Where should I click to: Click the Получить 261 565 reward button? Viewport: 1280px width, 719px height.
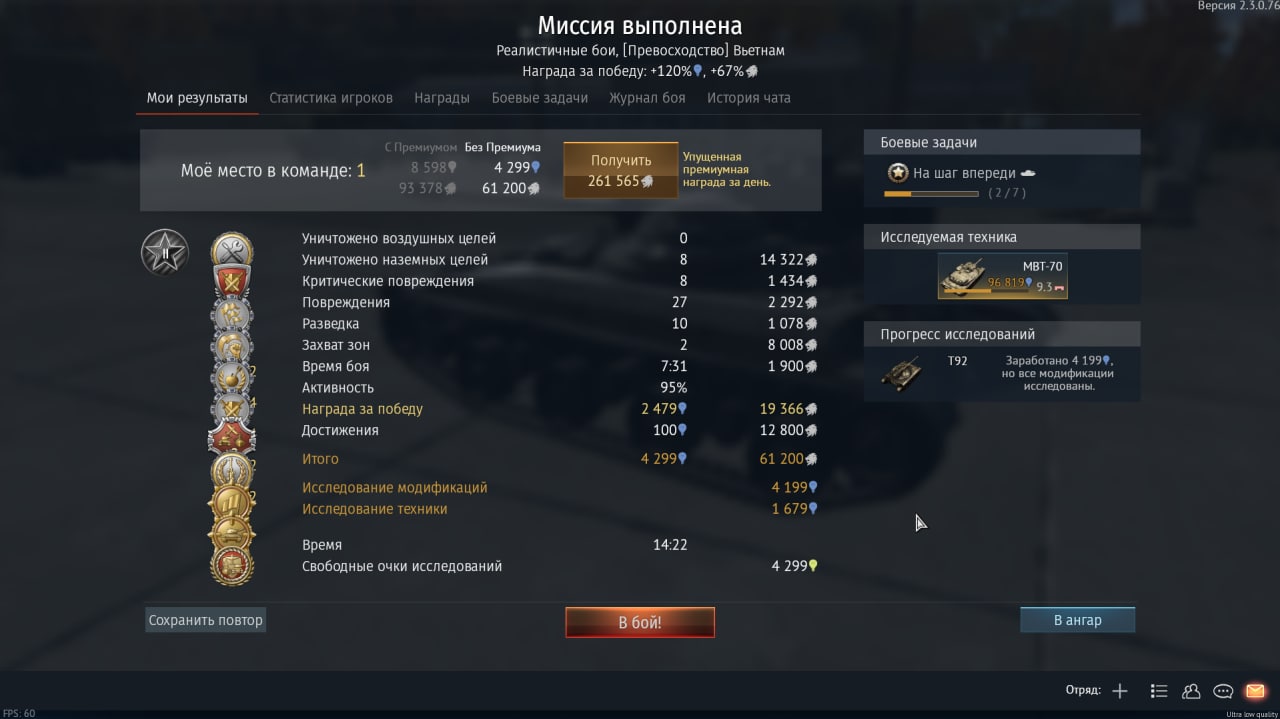coord(621,170)
